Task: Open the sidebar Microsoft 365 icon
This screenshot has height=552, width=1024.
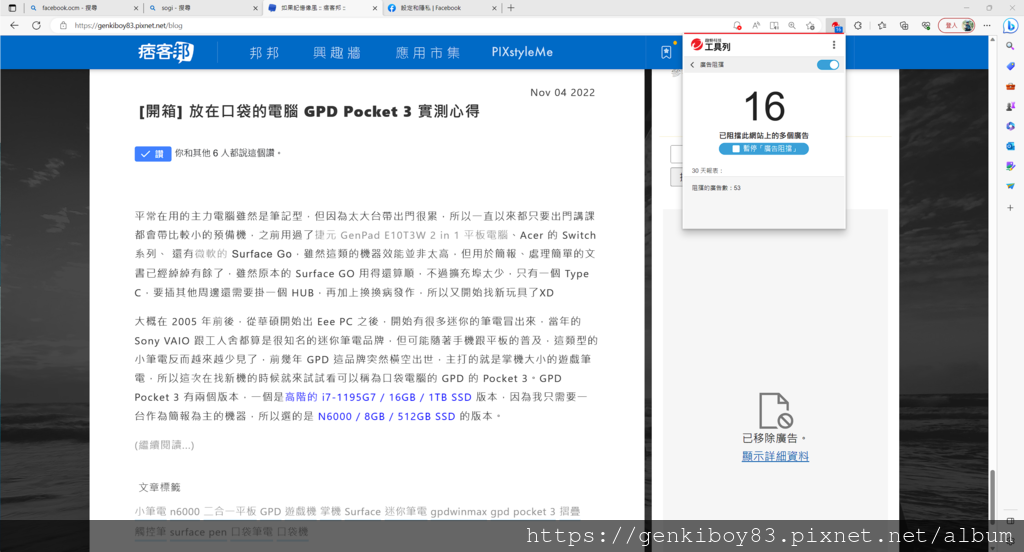Action: click(1010, 126)
